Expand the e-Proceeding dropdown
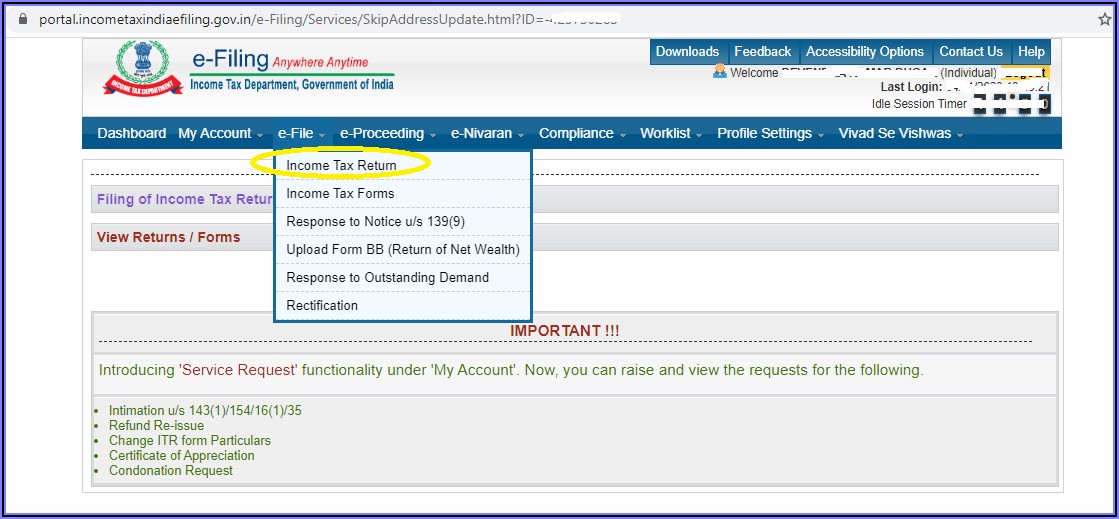The width and height of the screenshot is (1119, 519). pos(387,133)
